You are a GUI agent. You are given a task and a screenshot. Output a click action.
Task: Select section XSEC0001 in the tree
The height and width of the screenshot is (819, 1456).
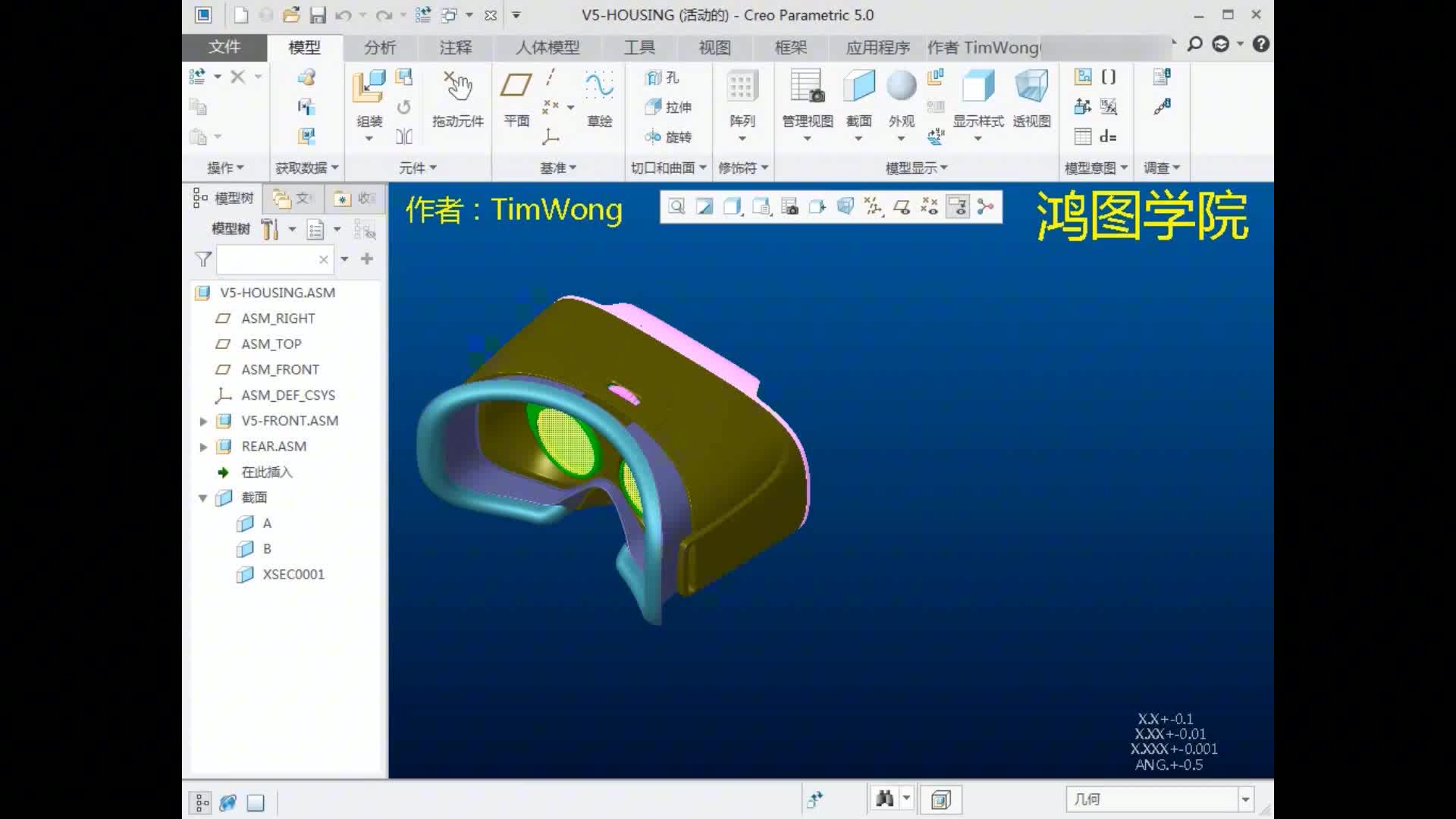[x=293, y=575]
